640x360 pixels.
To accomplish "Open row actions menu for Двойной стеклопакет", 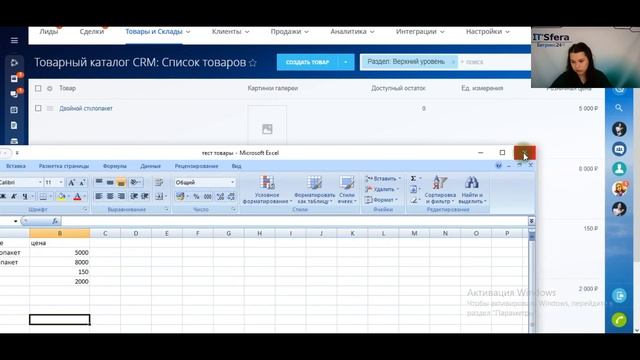I will 50,108.
